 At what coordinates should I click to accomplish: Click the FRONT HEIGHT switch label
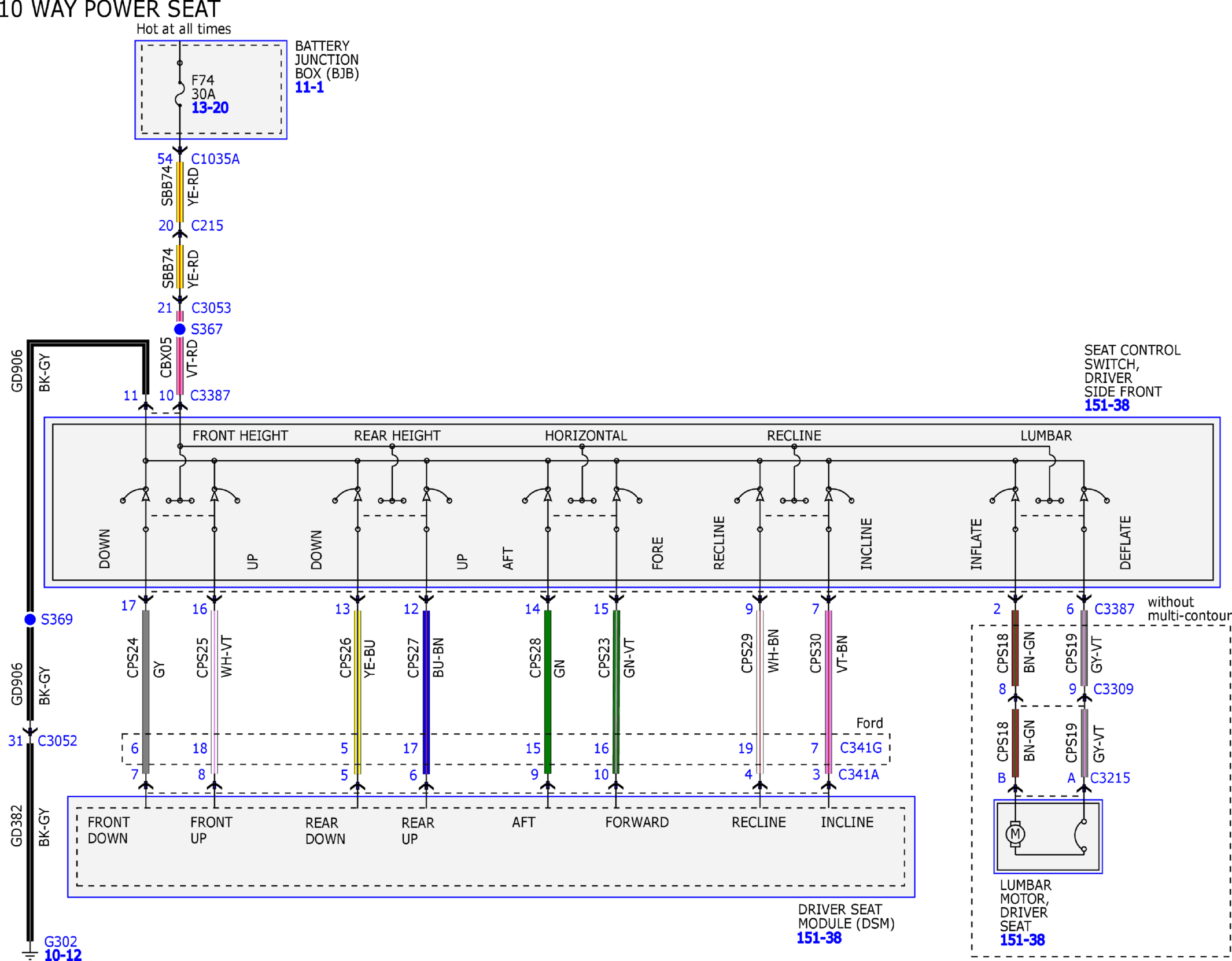(240, 435)
